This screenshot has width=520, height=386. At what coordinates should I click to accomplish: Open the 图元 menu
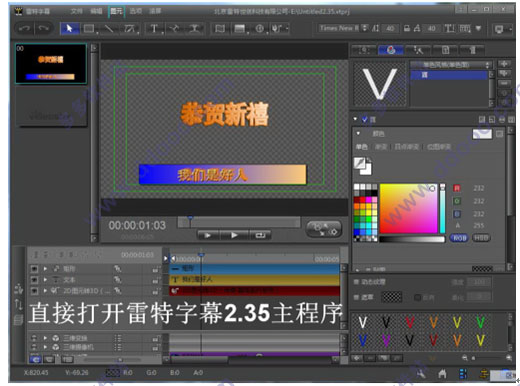(116, 11)
